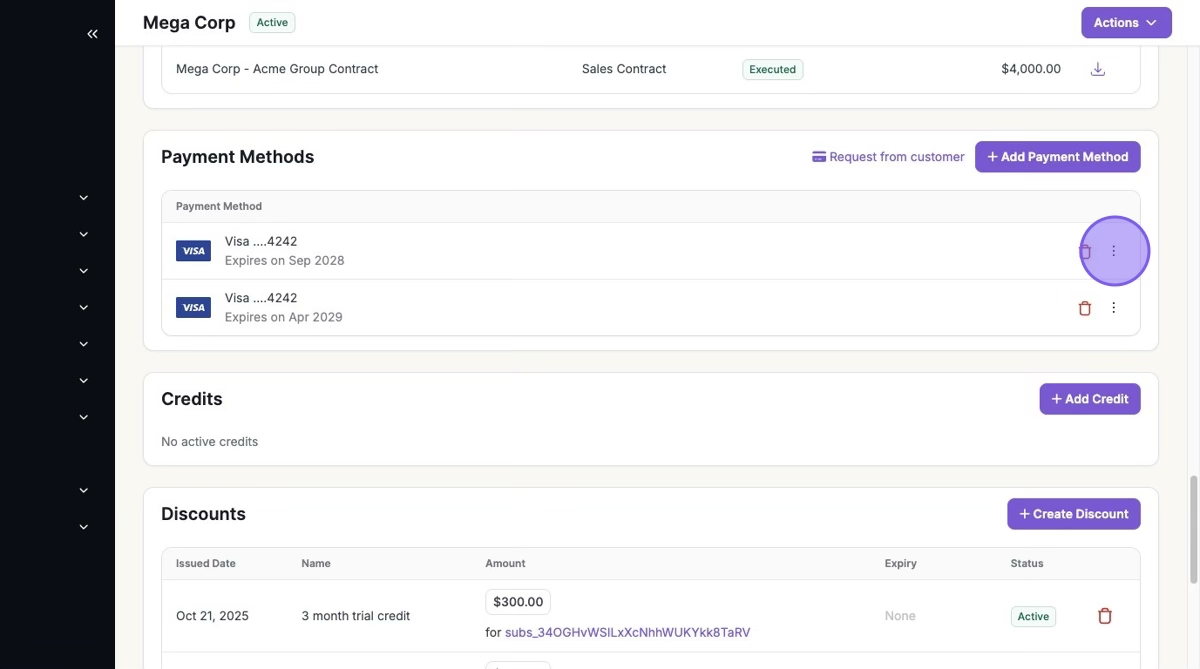Select the Mega Corp - Acme Group Contract name
The width and height of the screenshot is (1200, 669).
click(x=277, y=69)
